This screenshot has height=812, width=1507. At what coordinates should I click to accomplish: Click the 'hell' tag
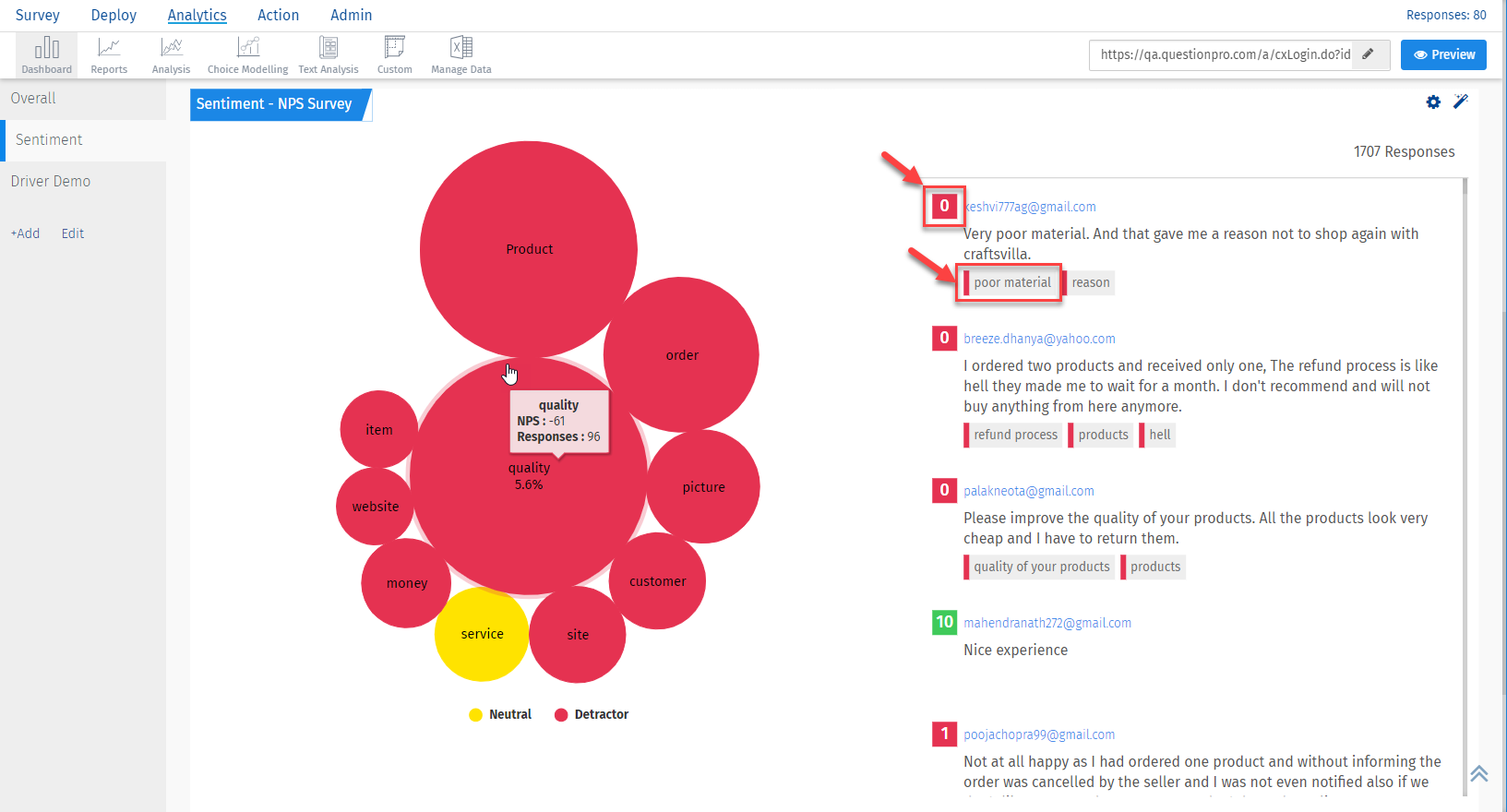1158,435
